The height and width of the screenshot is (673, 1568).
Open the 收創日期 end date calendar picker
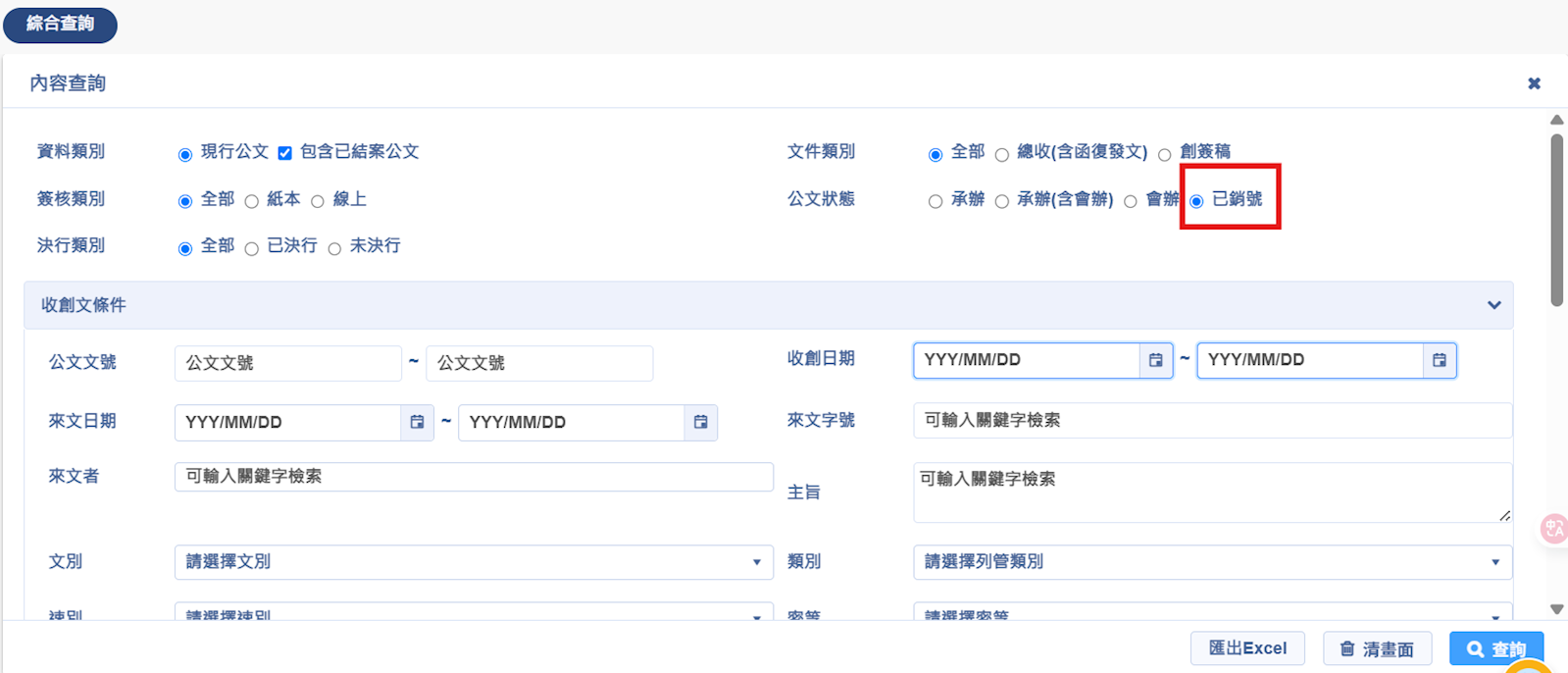(x=1439, y=360)
